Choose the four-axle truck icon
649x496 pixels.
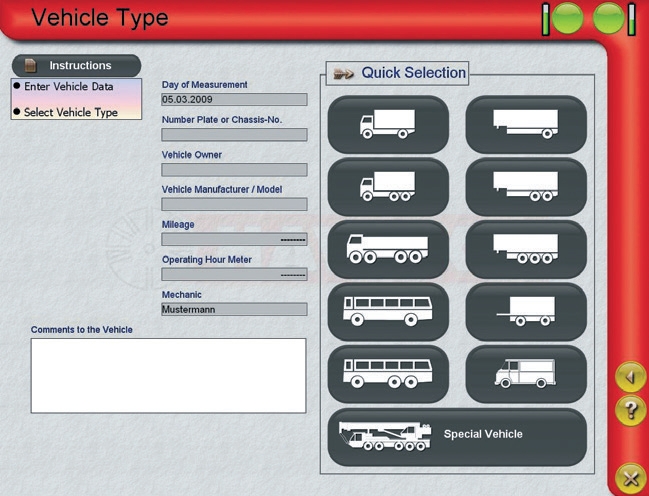click(388, 248)
